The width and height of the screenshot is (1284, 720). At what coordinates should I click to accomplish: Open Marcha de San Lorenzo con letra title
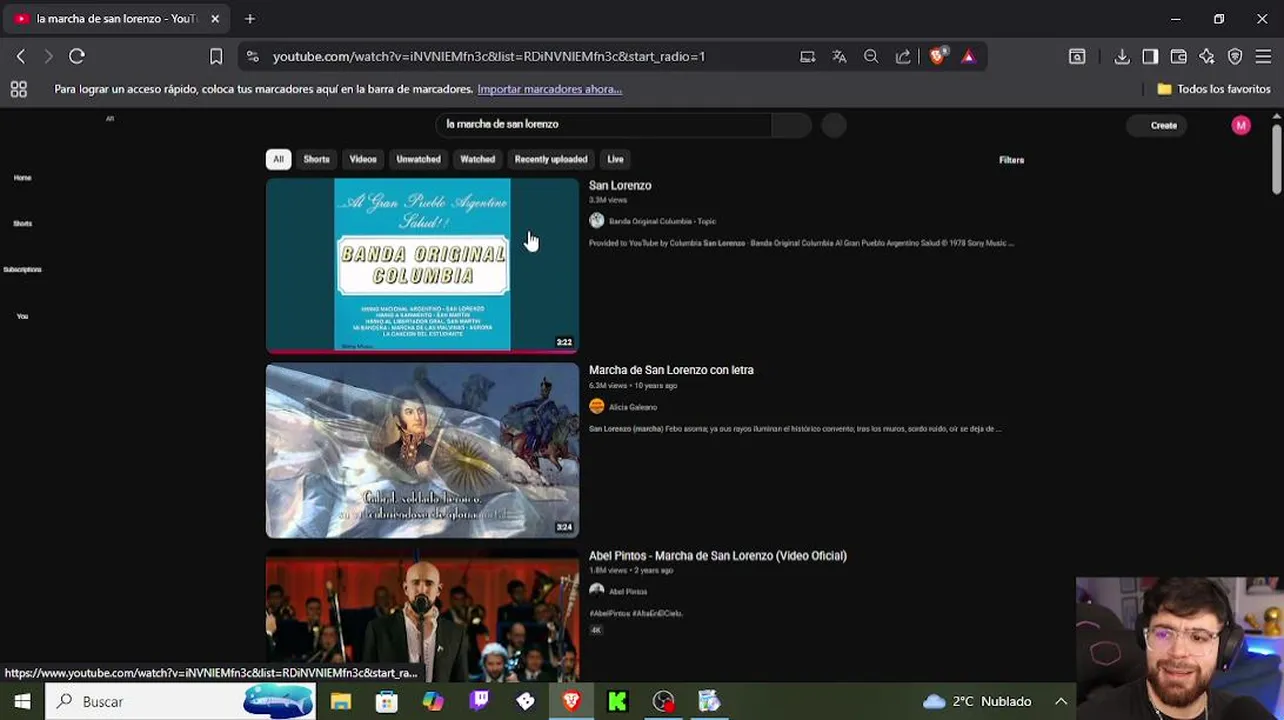(671, 370)
